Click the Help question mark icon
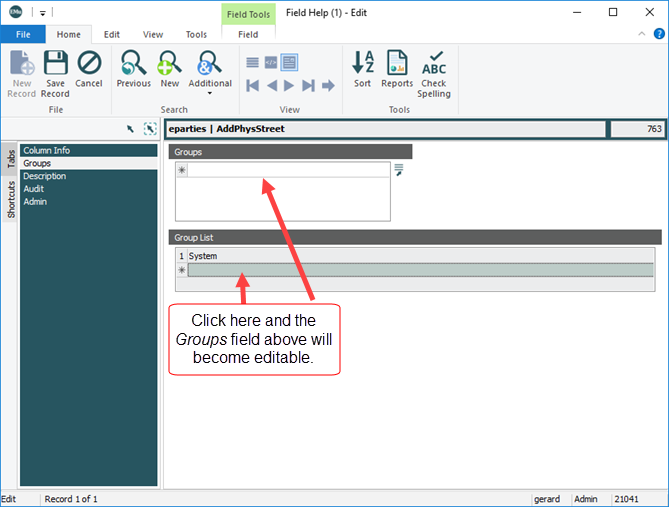 click(x=658, y=34)
